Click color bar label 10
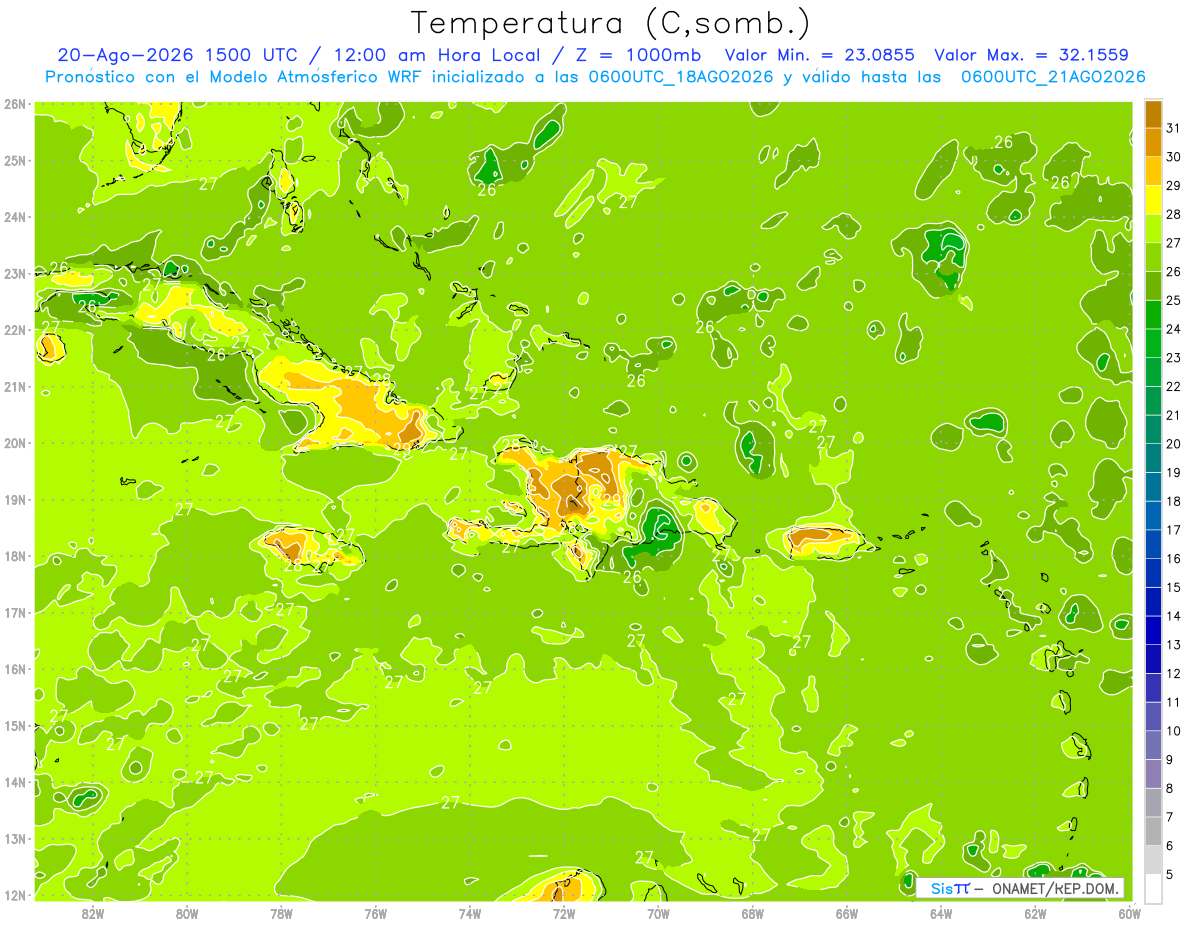 [1173, 731]
